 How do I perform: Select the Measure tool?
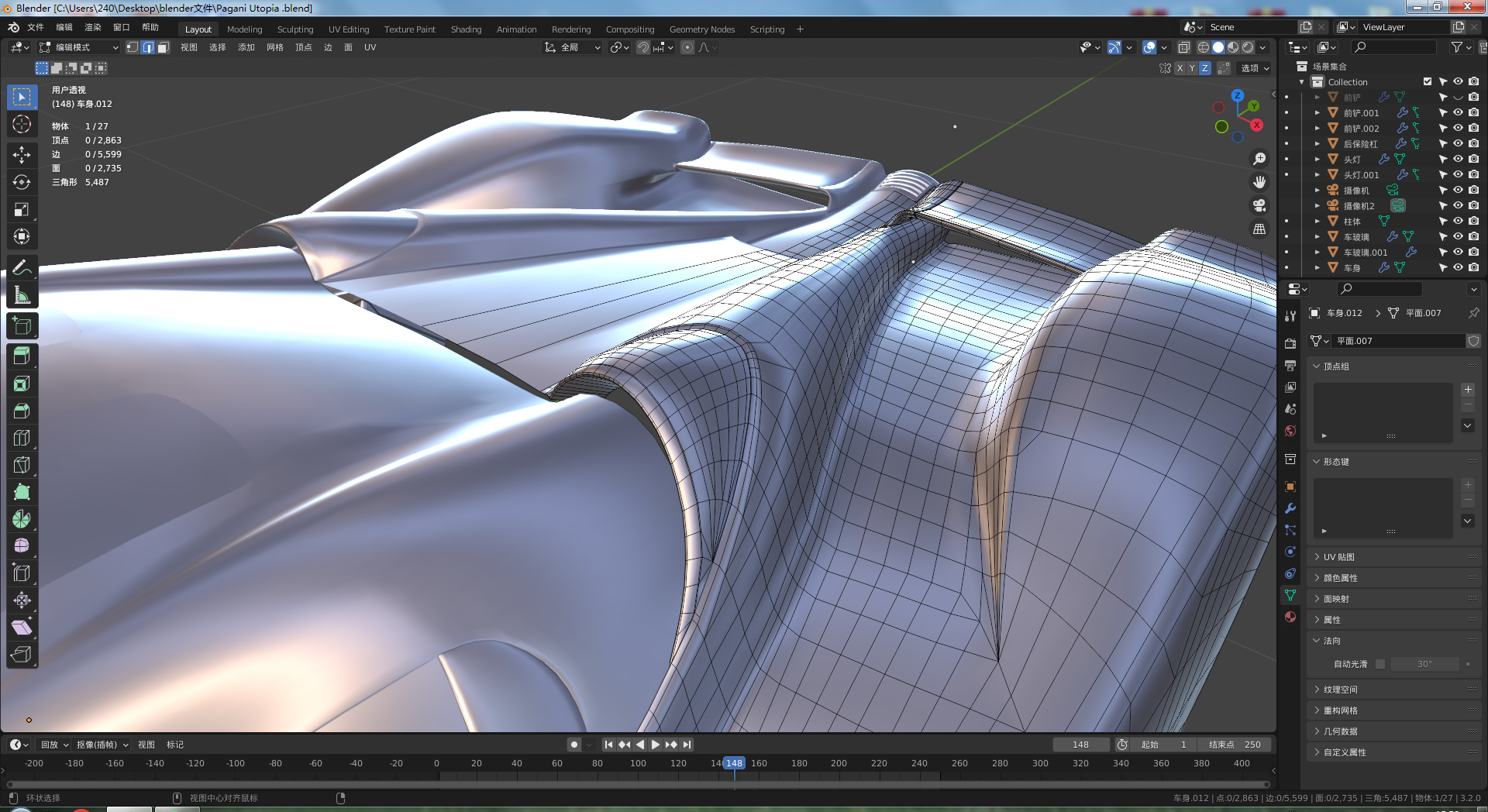(x=22, y=295)
